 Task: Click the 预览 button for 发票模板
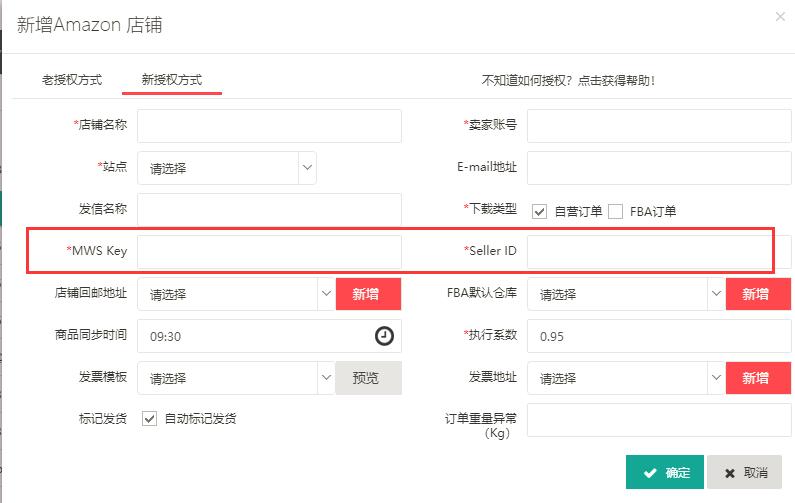click(368, 378)
